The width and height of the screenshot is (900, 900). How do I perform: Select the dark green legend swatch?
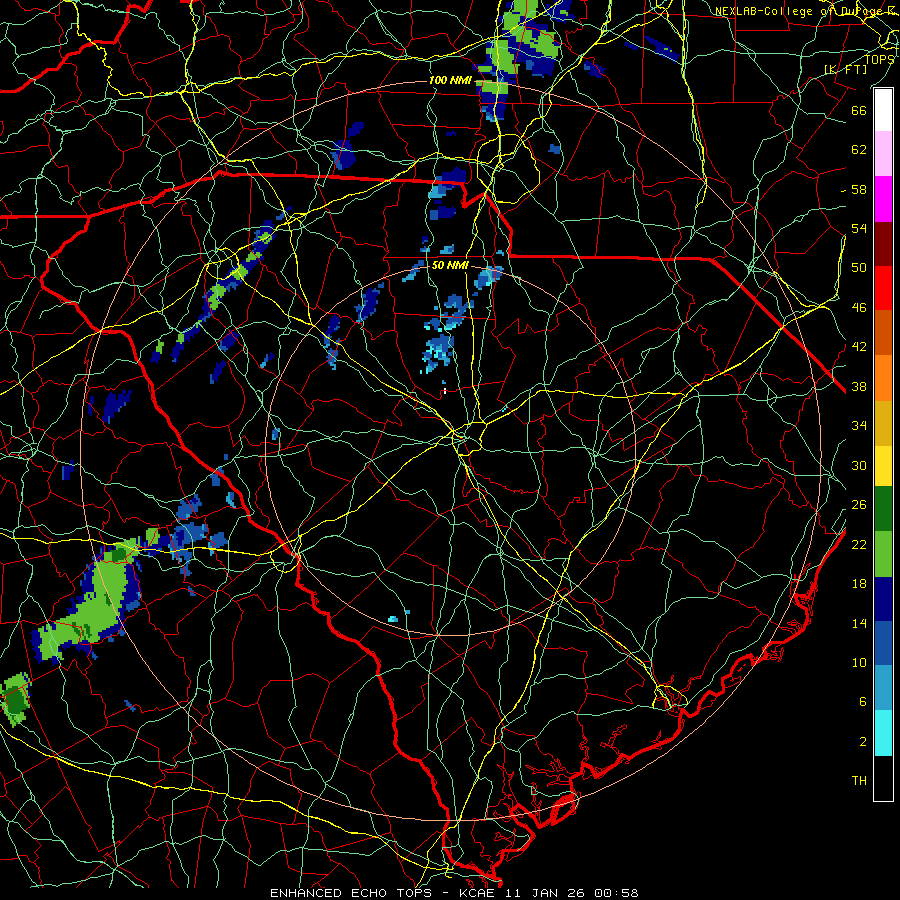pos(883,509)
